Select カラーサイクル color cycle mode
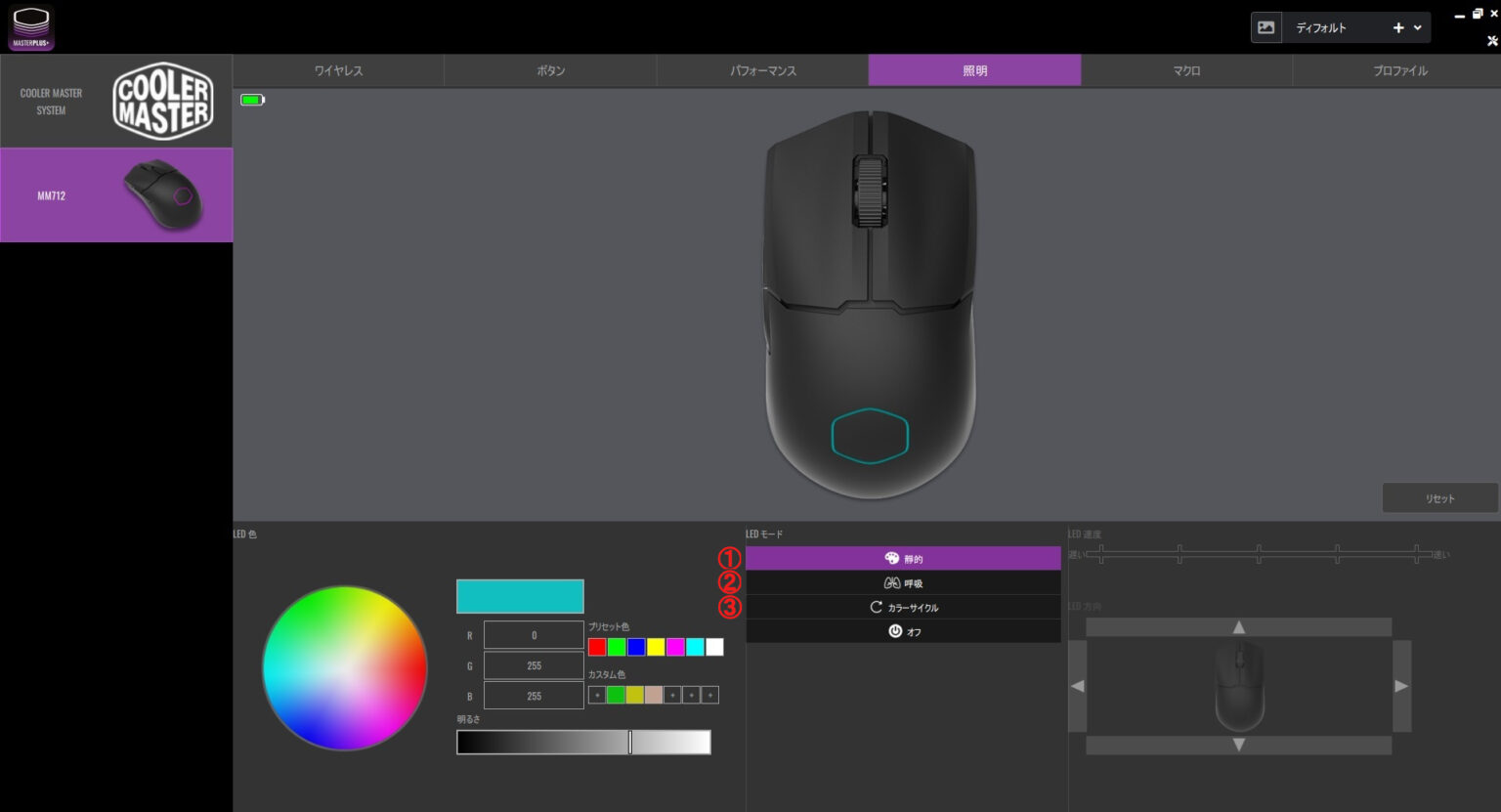This screenshot has height=812, width=1501. (x=903, y=607)
